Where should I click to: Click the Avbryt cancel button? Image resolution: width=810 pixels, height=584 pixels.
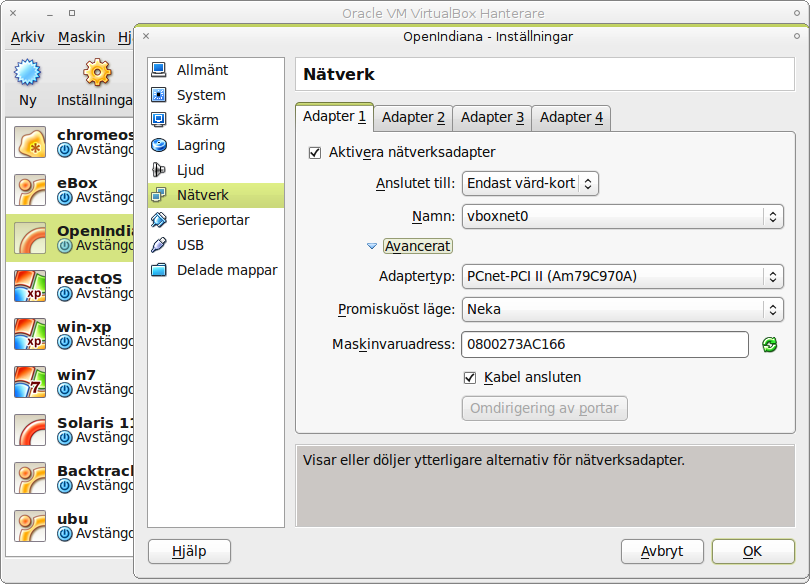click(x=662, y=551)
